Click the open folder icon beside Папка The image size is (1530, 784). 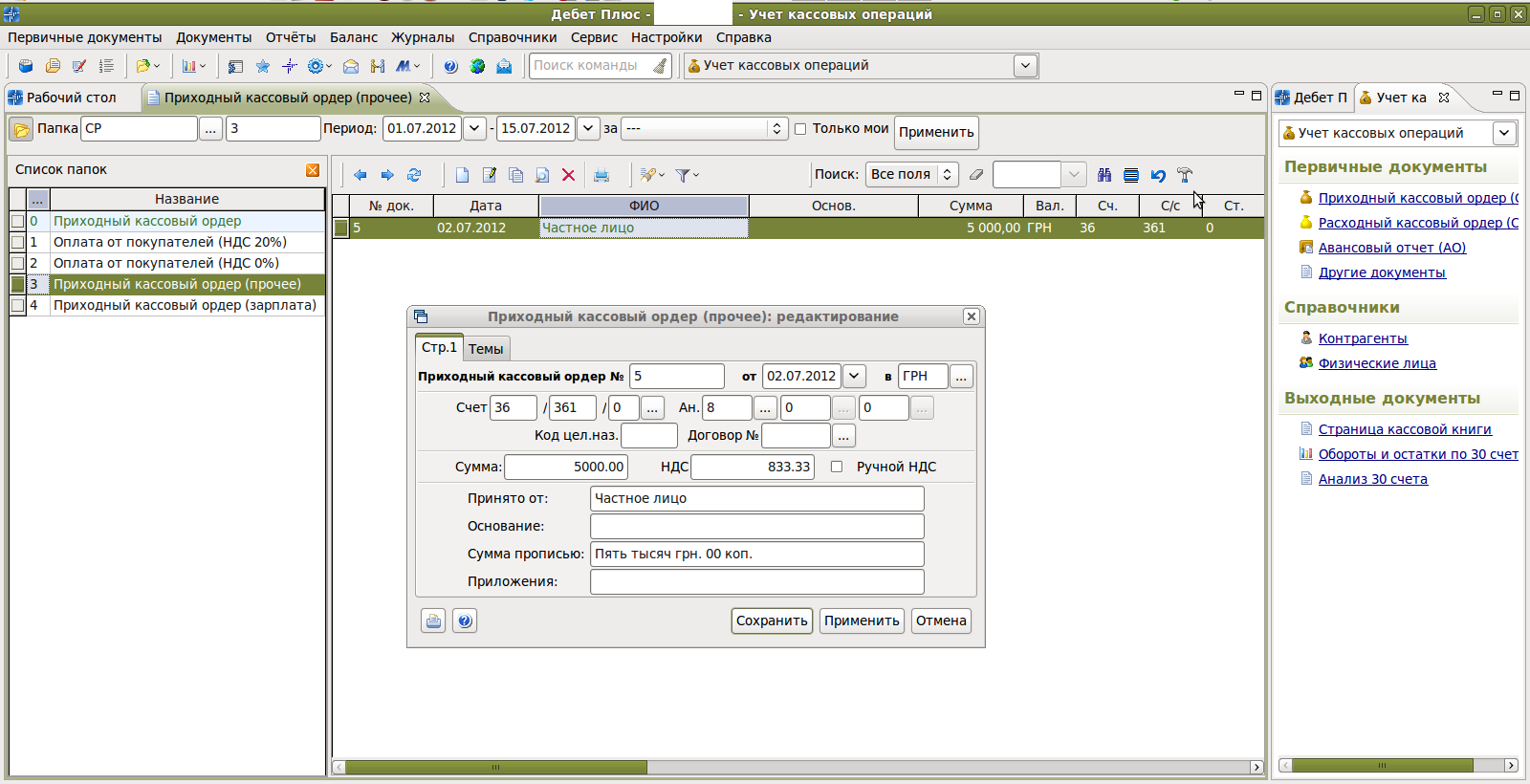click(x=21, y=129)
